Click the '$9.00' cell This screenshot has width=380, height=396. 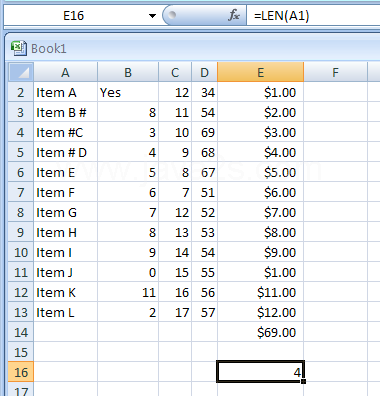point(261,252)
